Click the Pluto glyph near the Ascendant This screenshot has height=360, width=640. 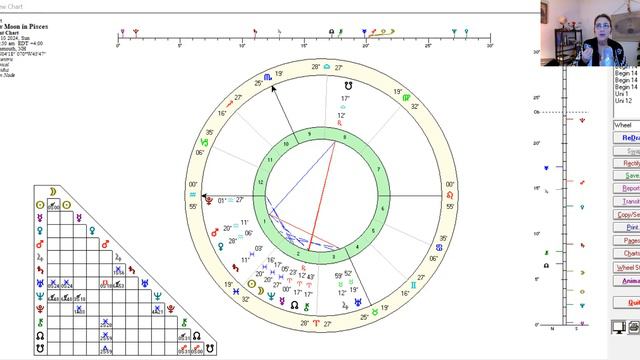tap(209, 200)
